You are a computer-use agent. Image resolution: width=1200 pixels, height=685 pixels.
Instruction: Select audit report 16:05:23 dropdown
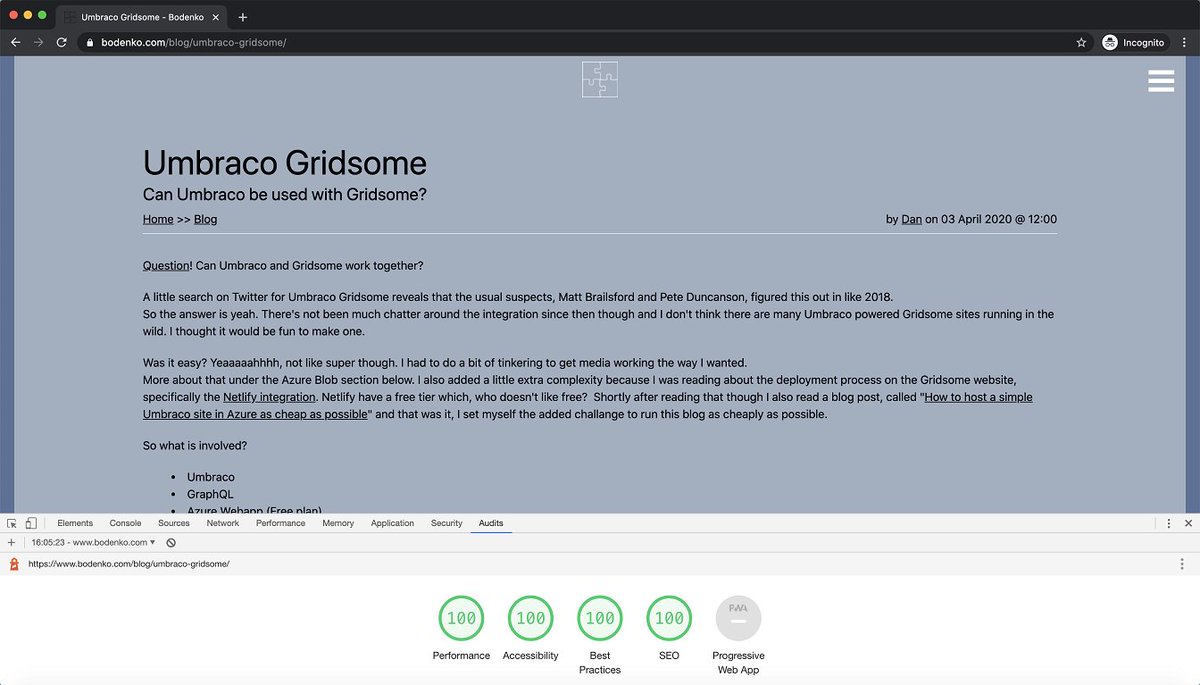[x=94, y=542]
